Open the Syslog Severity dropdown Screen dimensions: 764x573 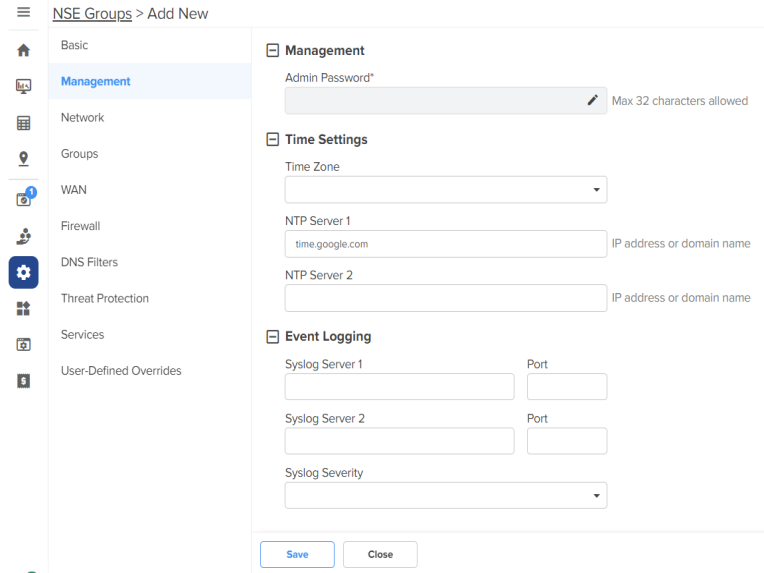point(446,496)
